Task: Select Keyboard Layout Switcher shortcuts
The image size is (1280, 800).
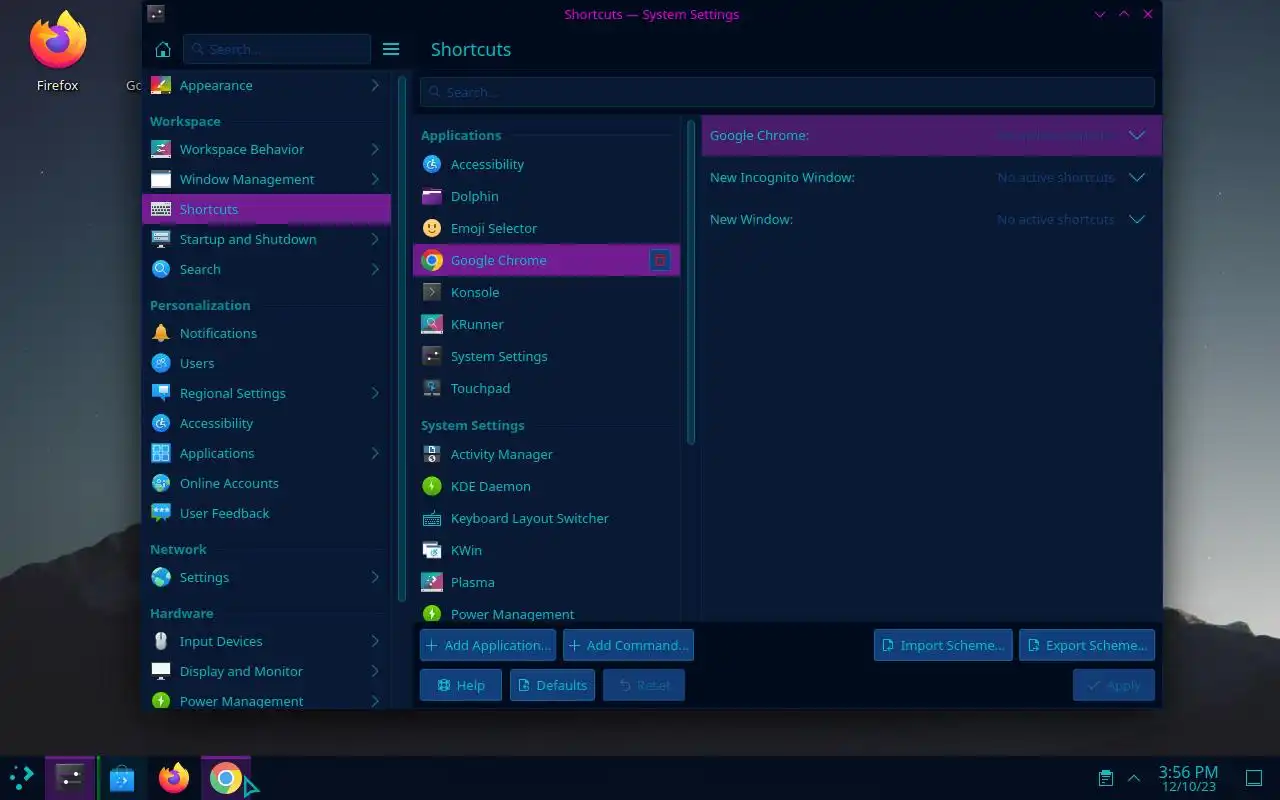Action: click(x=546, y=518)
